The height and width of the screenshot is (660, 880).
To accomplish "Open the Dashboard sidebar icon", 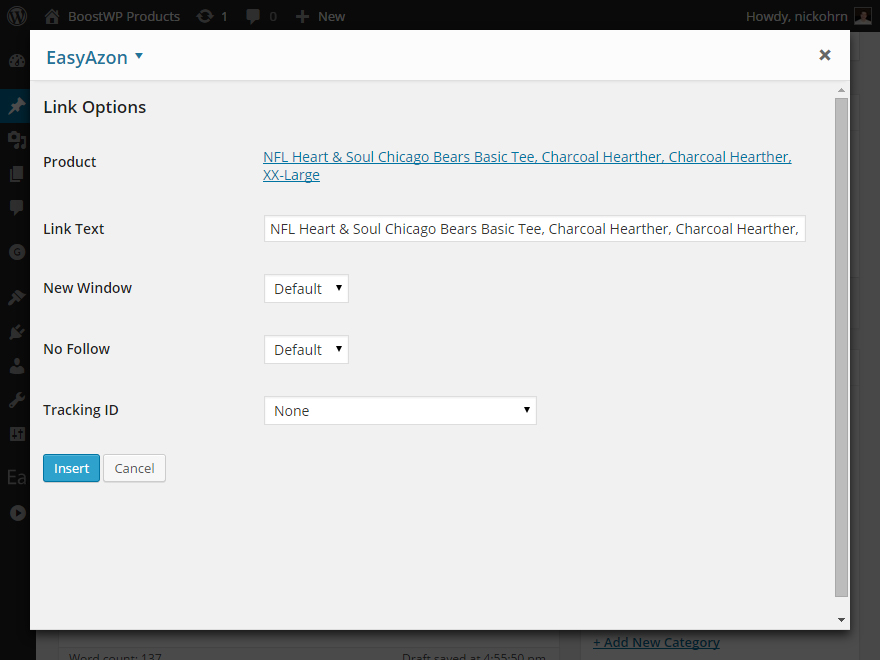I will click(x=17, y=61).
